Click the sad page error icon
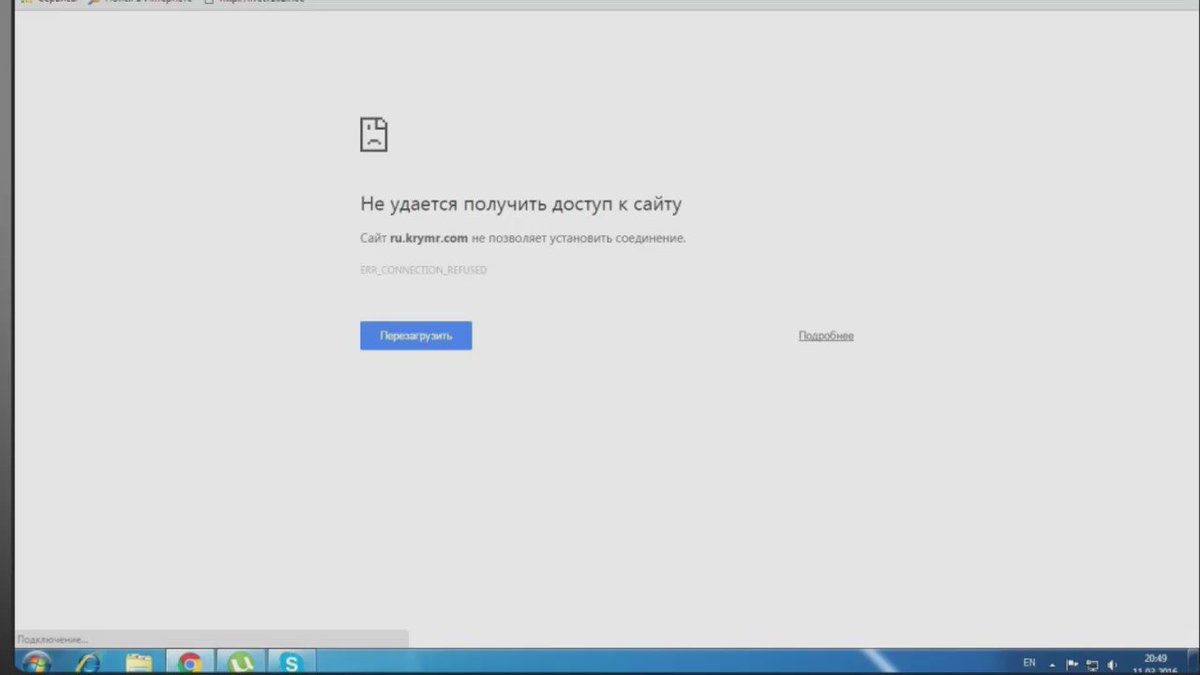Screen dimensions: 1200x675 (374, 134)
